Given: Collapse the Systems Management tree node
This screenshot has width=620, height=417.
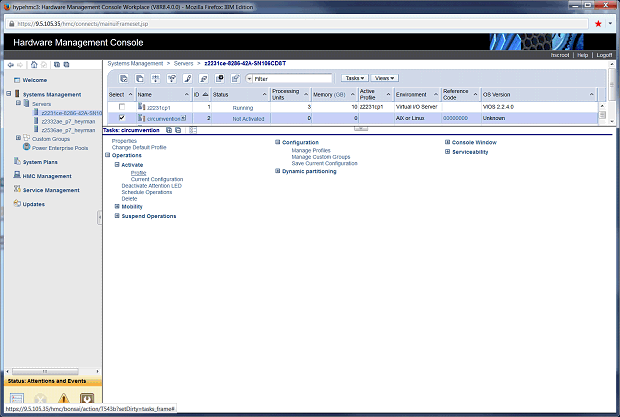Looking at the screenshot, I should pos(9,94).
